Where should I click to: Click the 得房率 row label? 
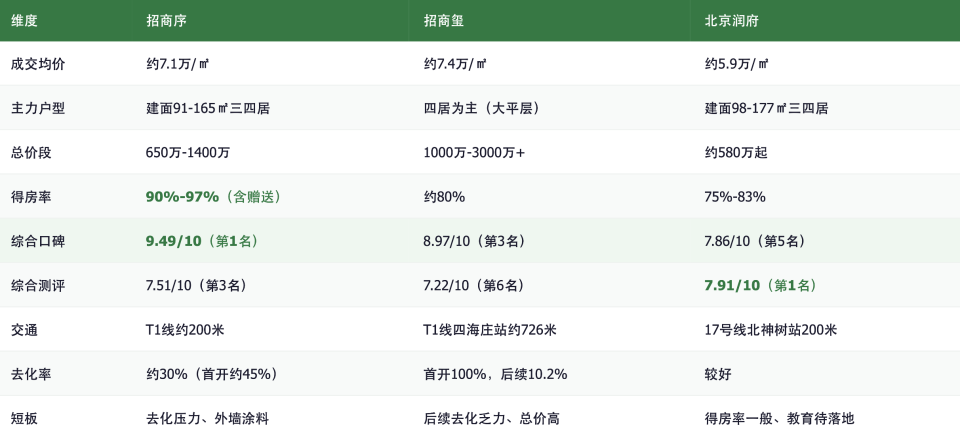coord(31,197)
